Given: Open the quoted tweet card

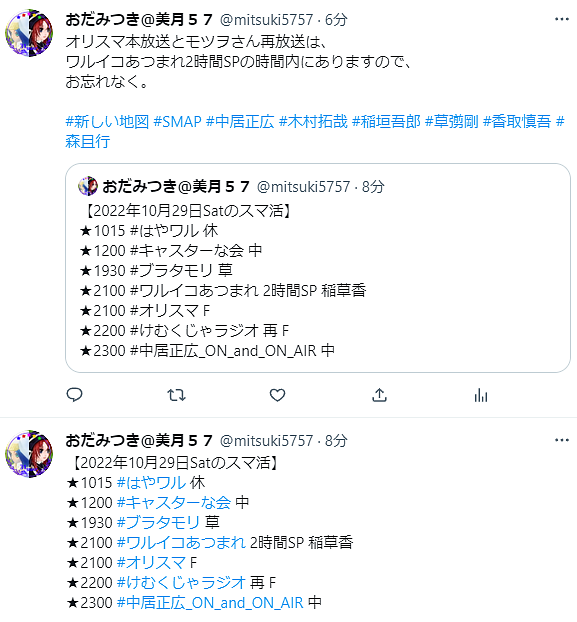Looking at the screenshot, I should (318, 268).
